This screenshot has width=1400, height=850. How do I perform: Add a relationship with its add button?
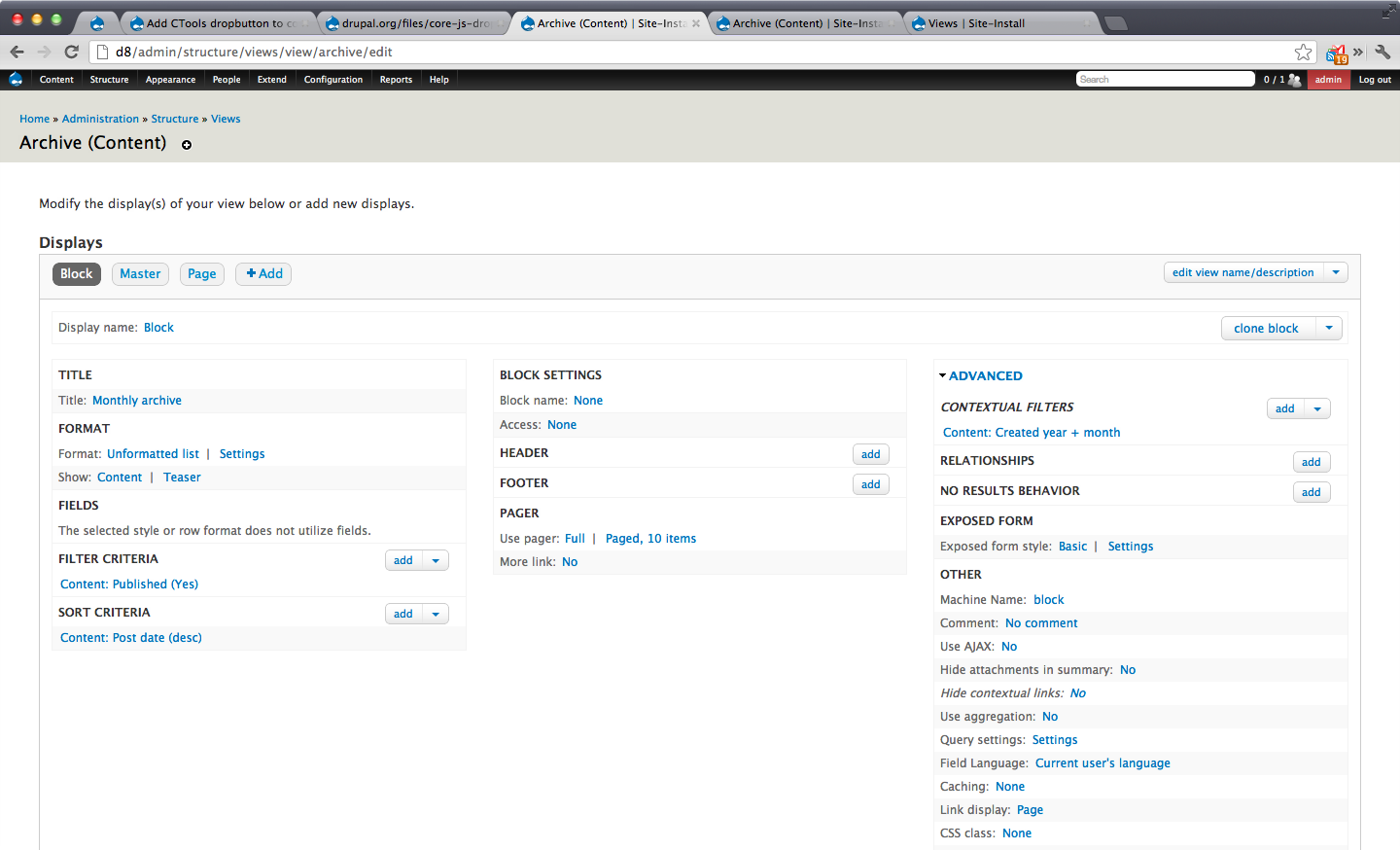pyautogui.click(x=1312, y=462)
